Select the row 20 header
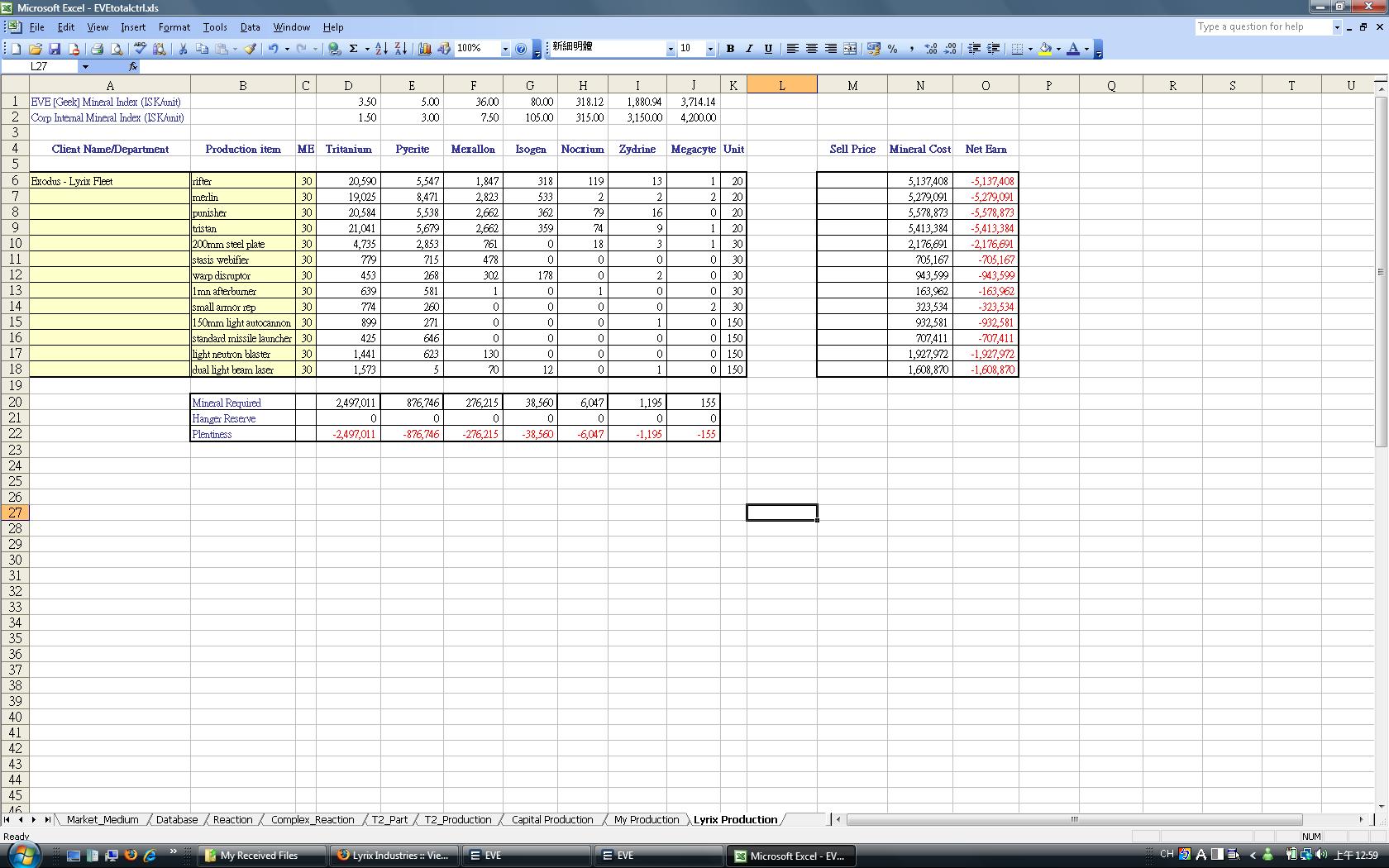 [15, 403]
